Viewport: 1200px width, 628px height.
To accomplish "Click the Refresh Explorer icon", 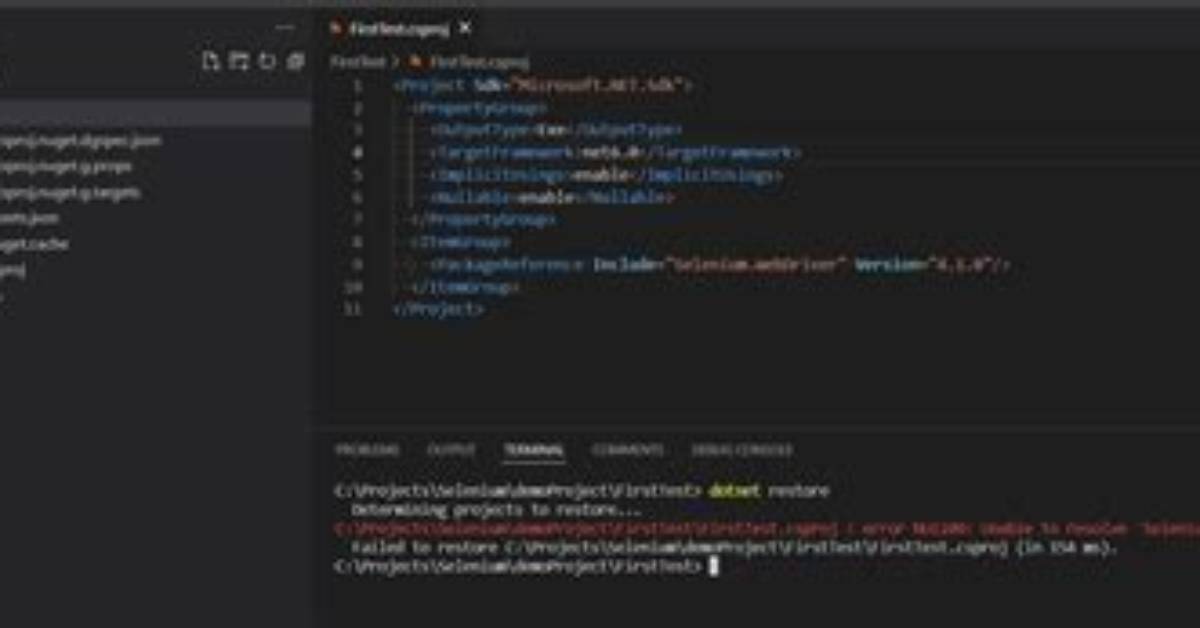I will coord(267,62).
